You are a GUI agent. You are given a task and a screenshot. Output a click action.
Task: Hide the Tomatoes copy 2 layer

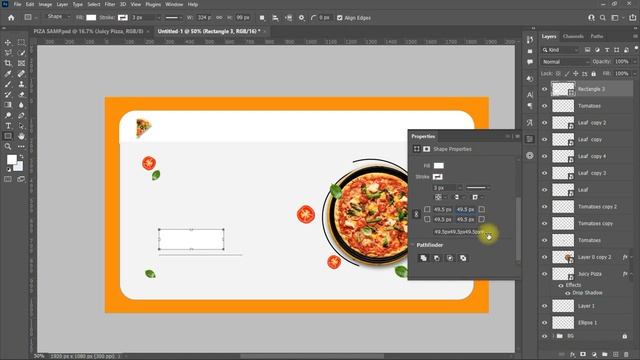click(544, 207)
